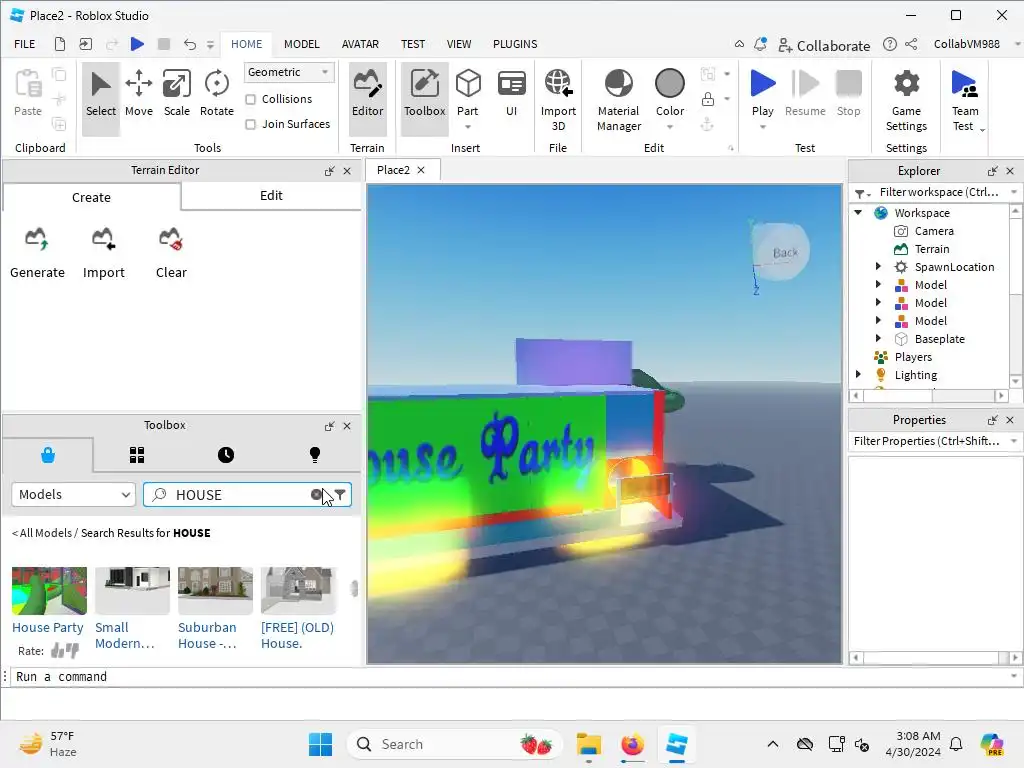Select the House Party thumbnail
Image resolution: width=1024 pixels, height=768 pixels.
click(49, 590)
